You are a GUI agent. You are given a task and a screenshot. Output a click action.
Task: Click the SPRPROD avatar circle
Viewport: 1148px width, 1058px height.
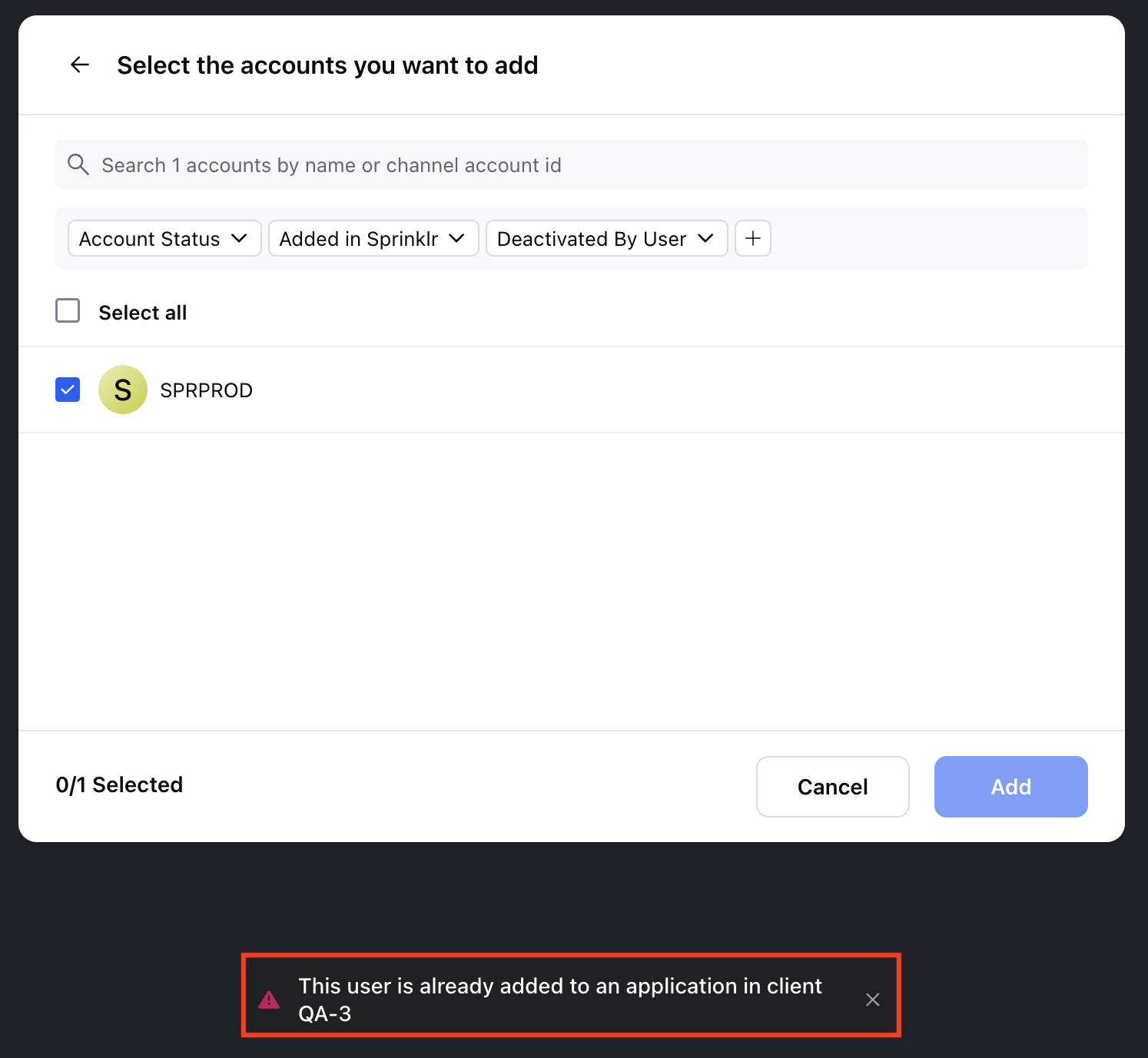coord(123,390)
